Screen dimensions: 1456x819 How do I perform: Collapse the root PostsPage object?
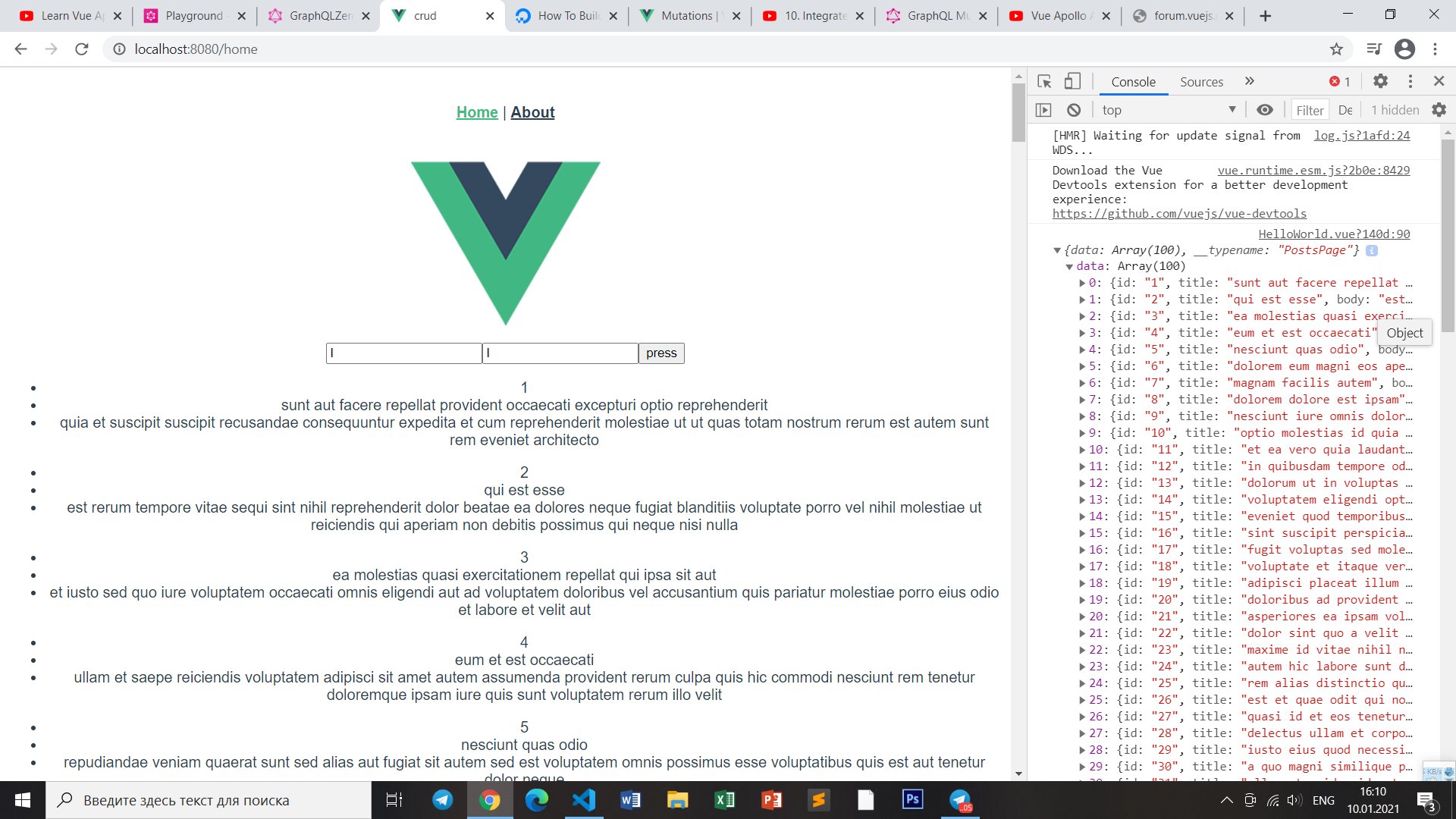(1057, 250)
